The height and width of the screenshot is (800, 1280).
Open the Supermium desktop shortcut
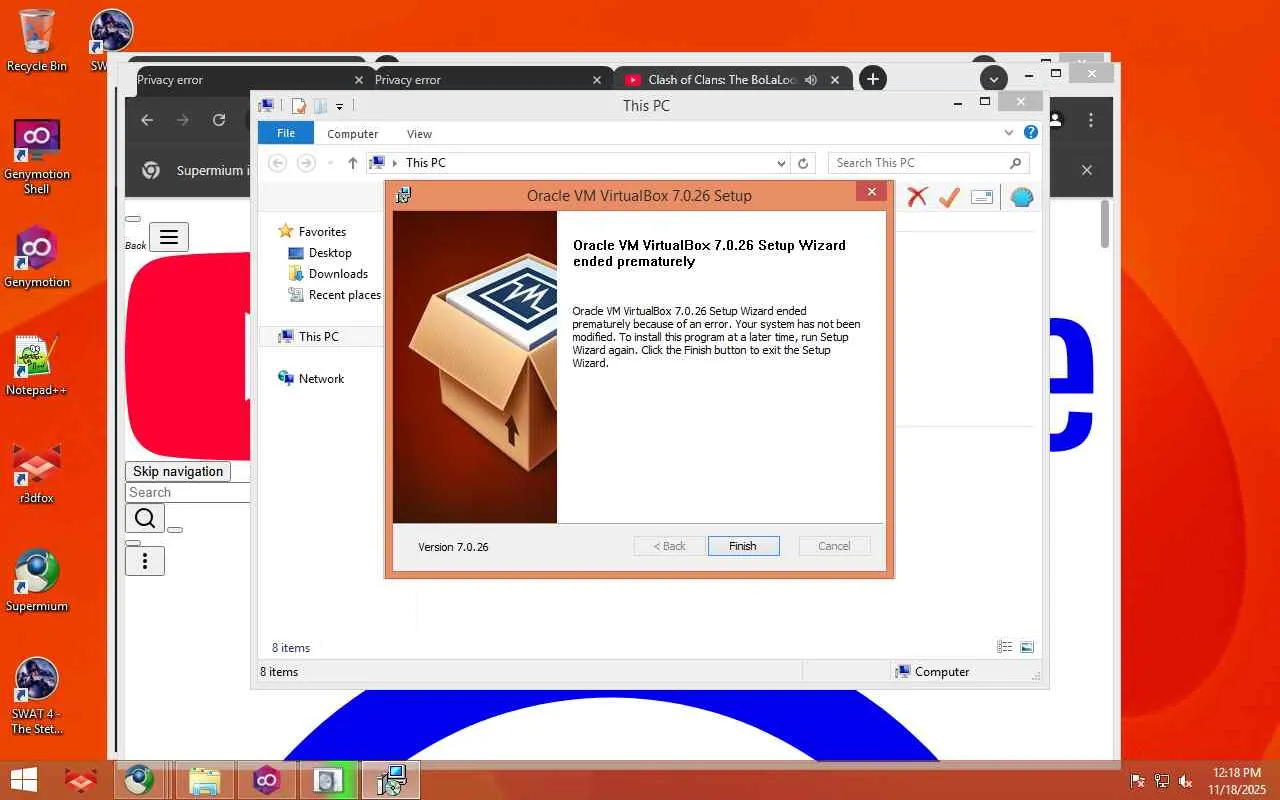click(37, 582)
